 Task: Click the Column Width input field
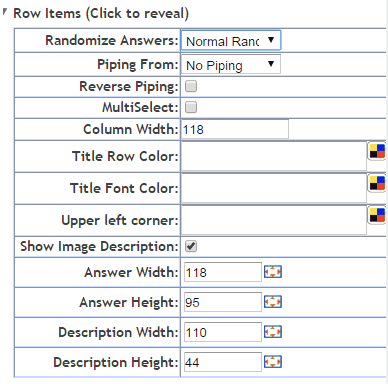coord(235,129)
